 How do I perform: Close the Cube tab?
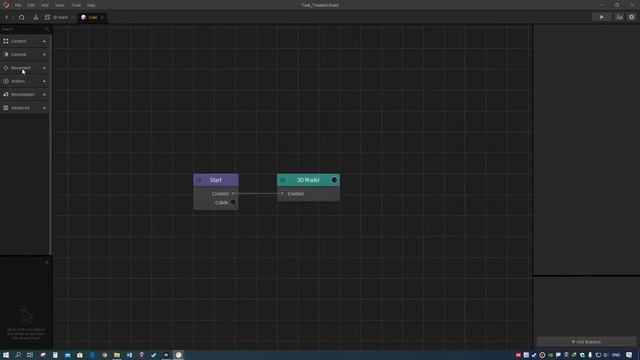coord(102,17)
